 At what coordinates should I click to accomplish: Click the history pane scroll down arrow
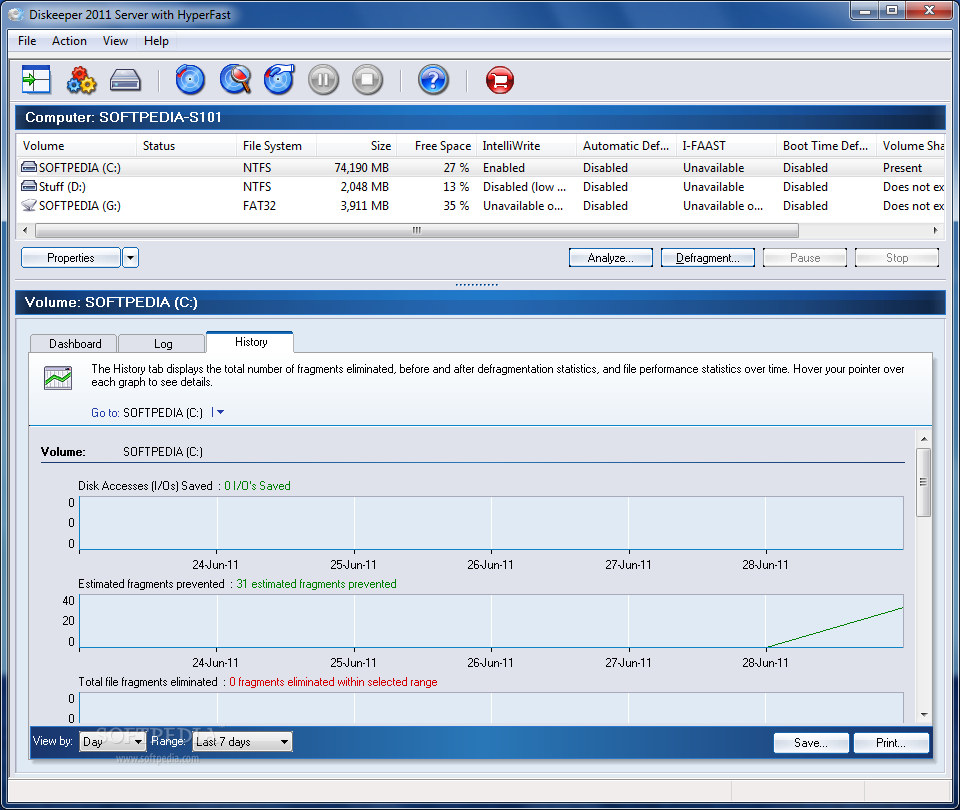923,714
